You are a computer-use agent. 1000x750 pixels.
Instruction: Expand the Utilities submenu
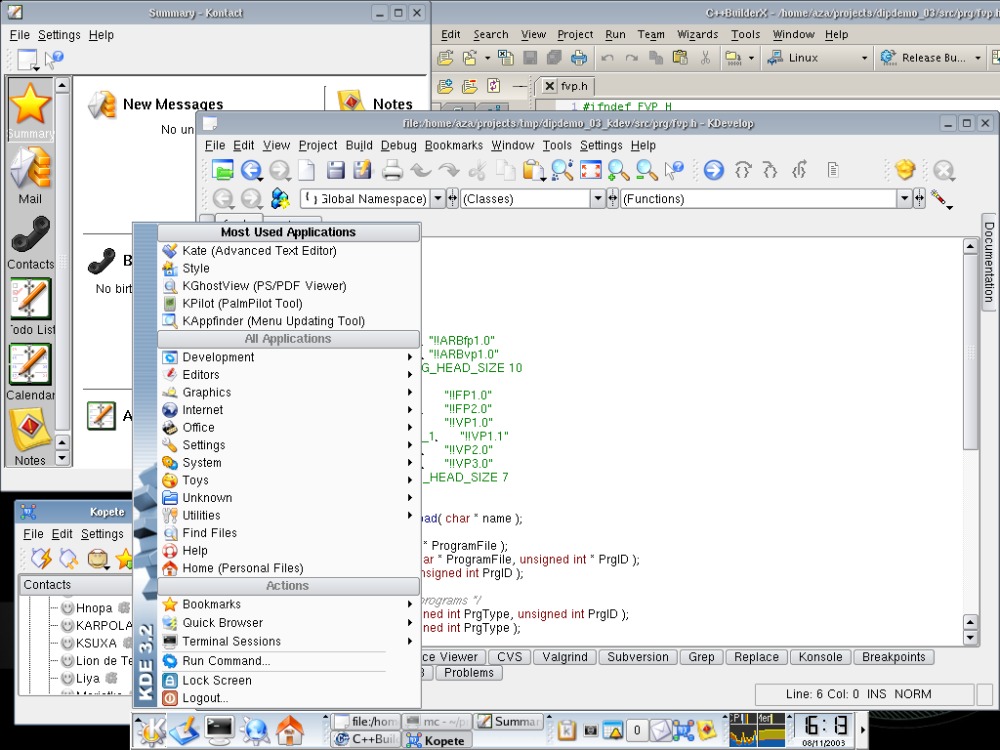point(288,515)
